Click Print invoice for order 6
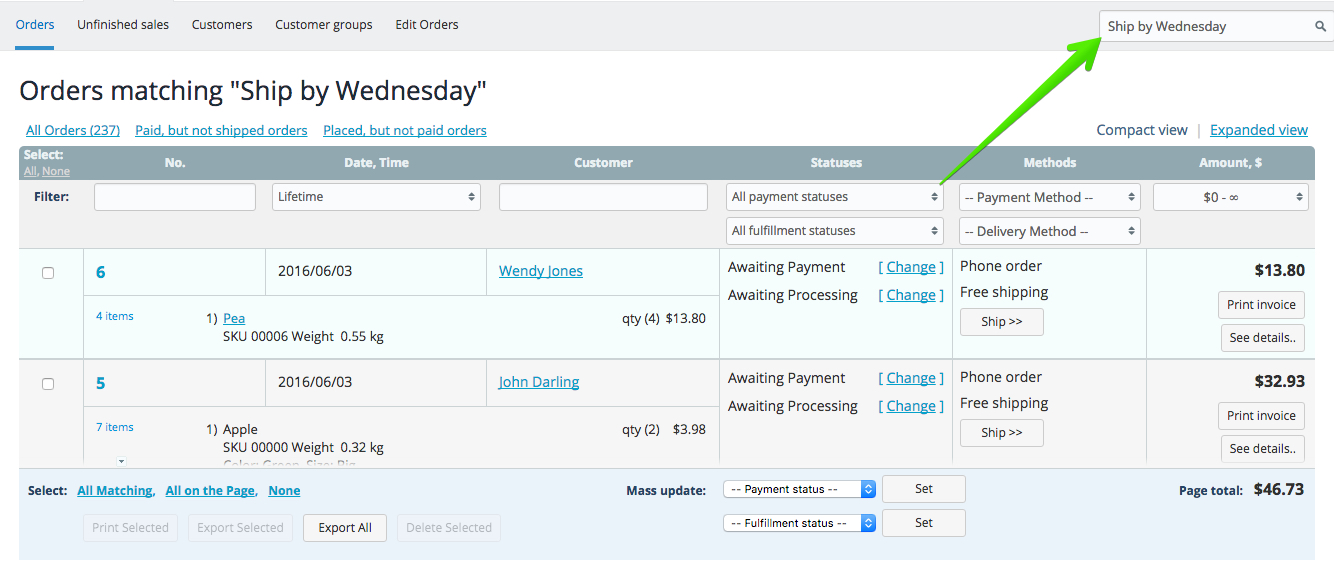Image resolution: width=1334 pixels, height=577 pixels. coord(1261,305)
